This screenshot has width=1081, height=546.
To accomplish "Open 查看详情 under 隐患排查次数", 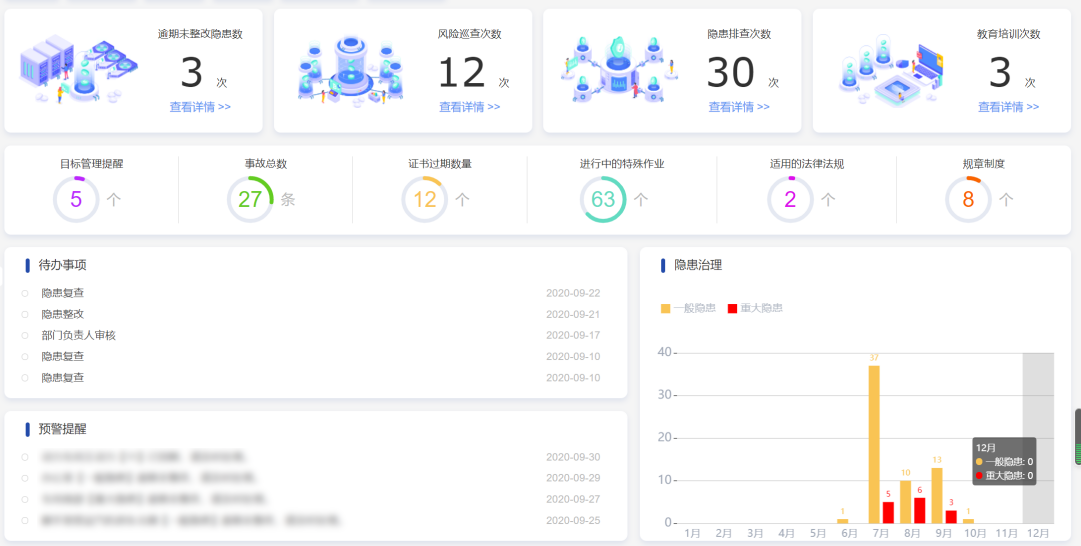I will 739,107.
